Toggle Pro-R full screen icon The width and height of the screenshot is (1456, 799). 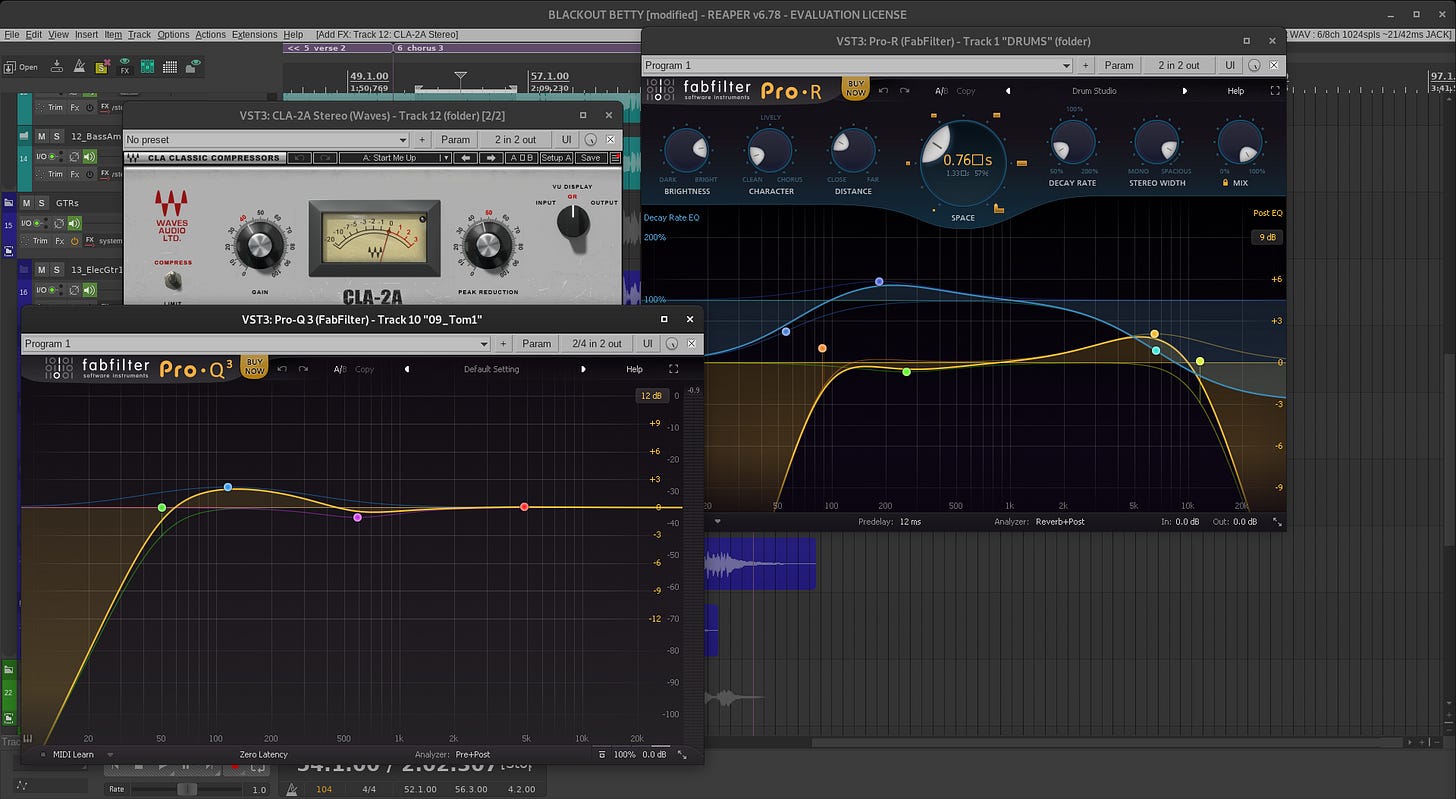1274,91
